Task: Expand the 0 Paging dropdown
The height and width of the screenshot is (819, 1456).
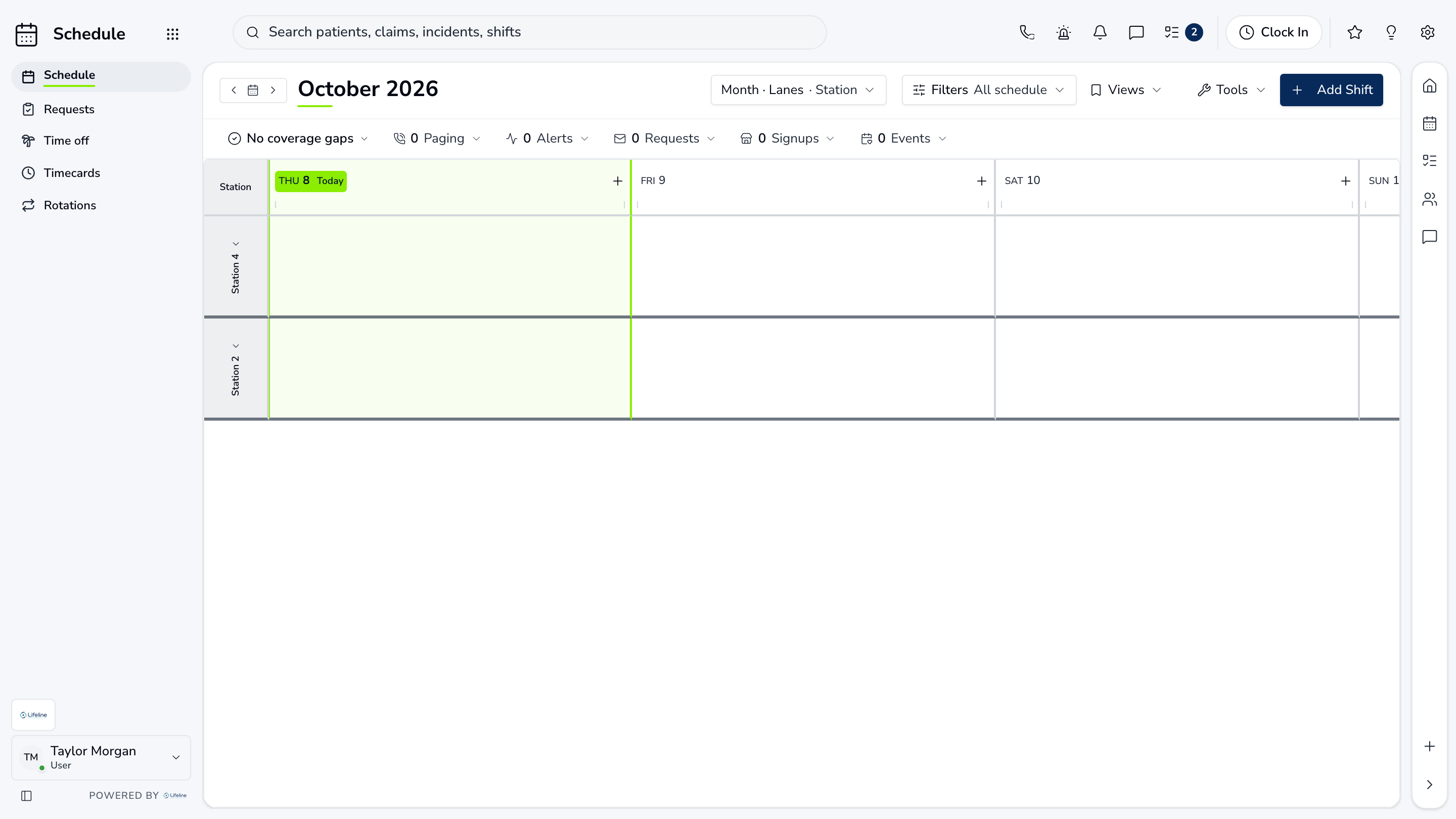Action: click(437, 139)
